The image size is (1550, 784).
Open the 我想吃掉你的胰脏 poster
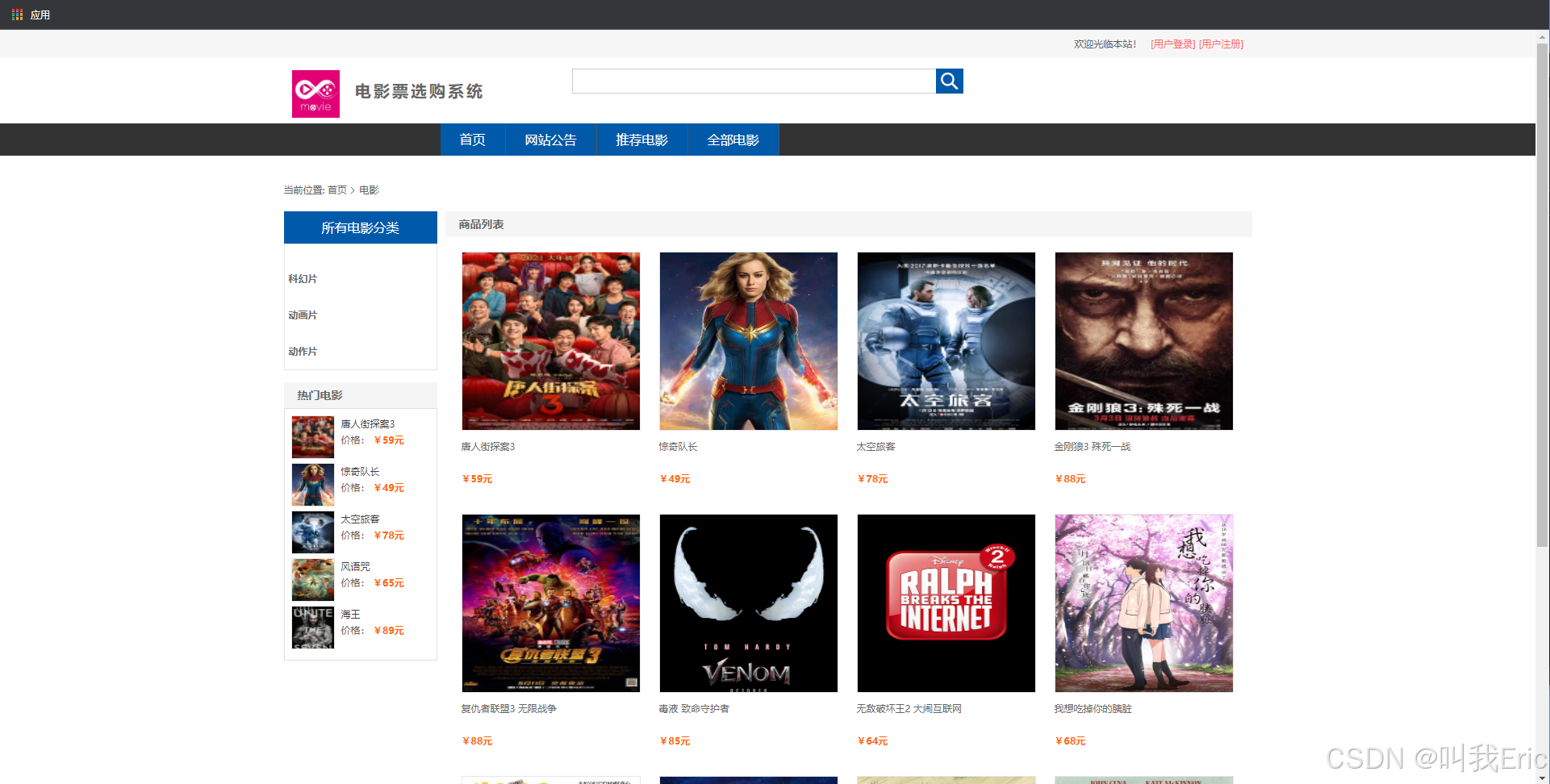click(1144, 603)
